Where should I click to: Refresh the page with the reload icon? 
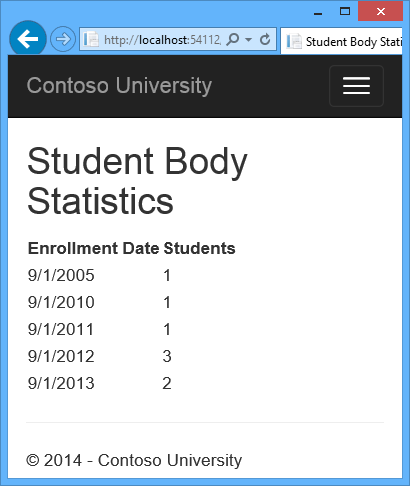point(265,39)
